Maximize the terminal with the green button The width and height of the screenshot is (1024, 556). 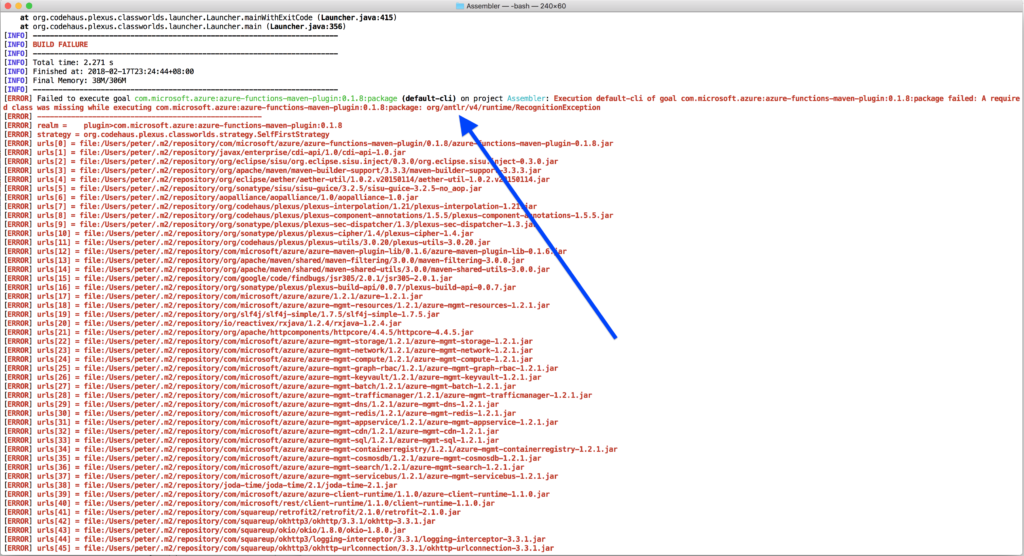[x=29, y=6]
